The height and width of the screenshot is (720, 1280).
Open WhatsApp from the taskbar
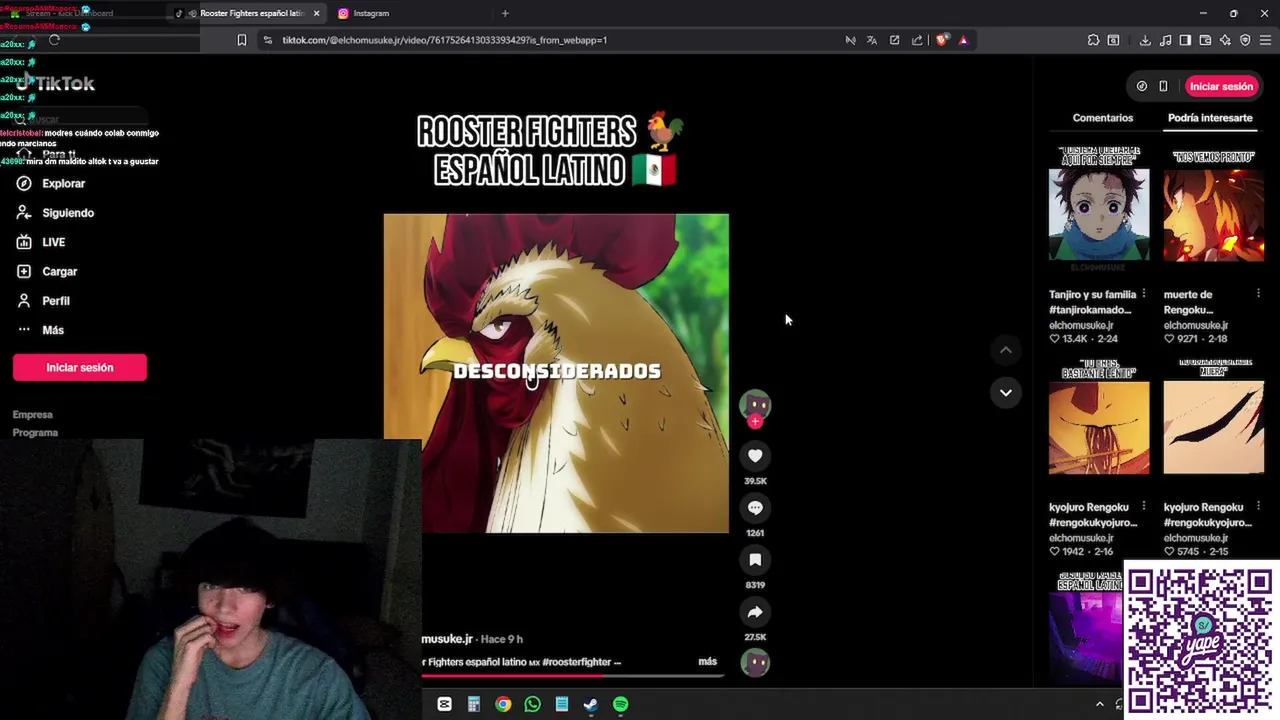pos(532,705)
